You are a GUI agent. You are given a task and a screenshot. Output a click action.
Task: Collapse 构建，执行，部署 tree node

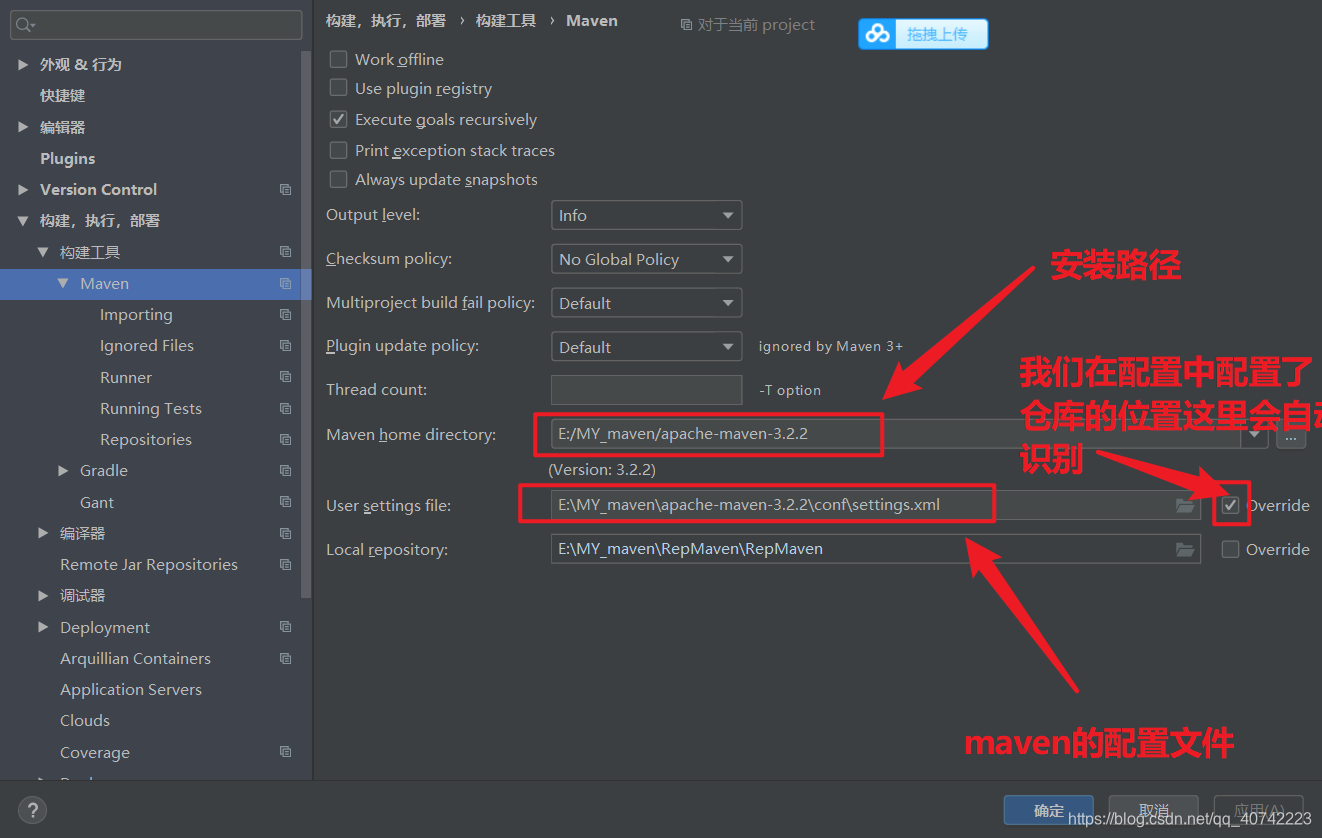(x=23, y=221)
